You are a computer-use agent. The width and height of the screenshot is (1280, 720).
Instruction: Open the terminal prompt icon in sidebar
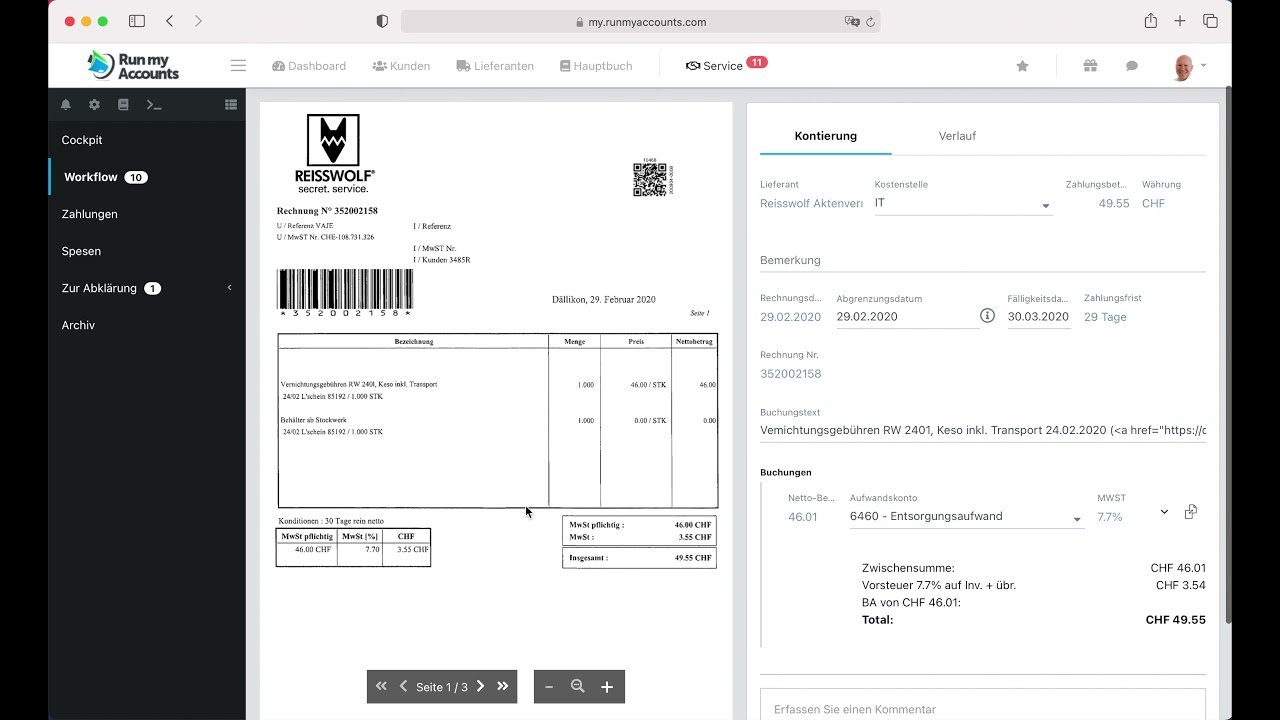(x=154, y=104)
